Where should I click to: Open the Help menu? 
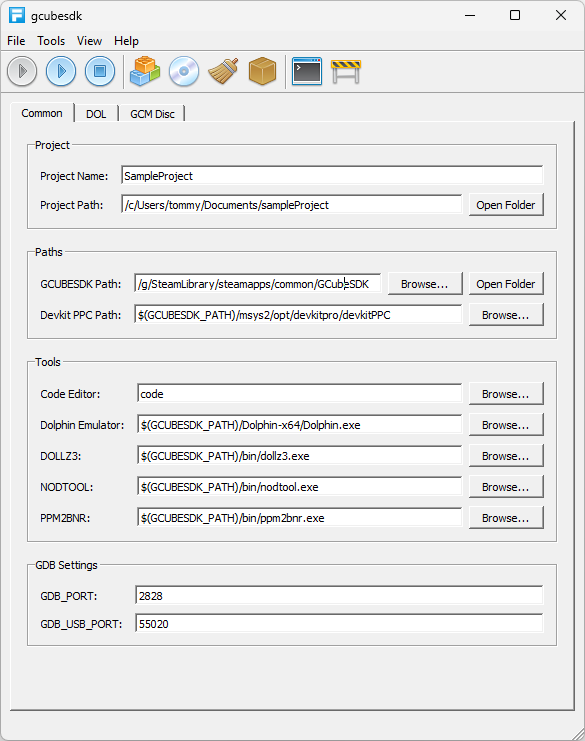pyautogui.click(x=126, y=41)
